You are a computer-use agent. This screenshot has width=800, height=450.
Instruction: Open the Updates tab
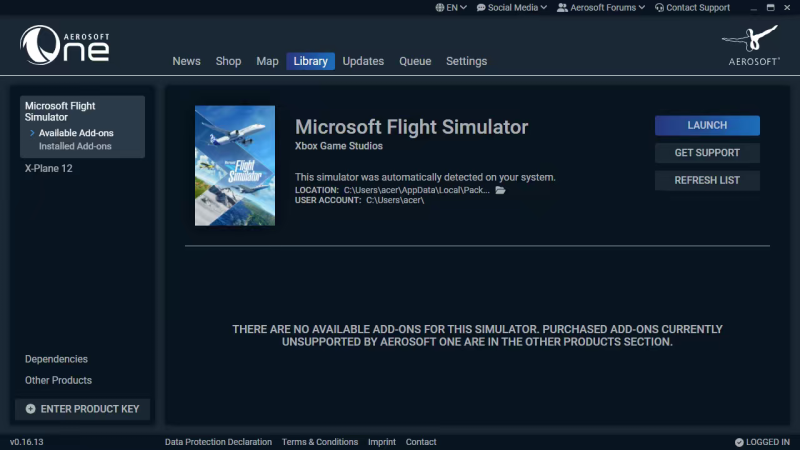point(363,61)
